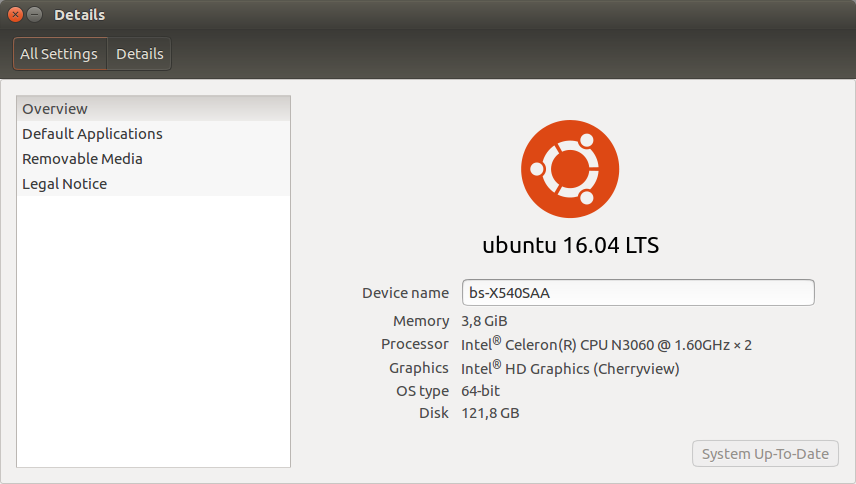Open the Legal Notice section
Image resolution: width=856 pixels, height=484 pixels.
click(x=153, y=184)
